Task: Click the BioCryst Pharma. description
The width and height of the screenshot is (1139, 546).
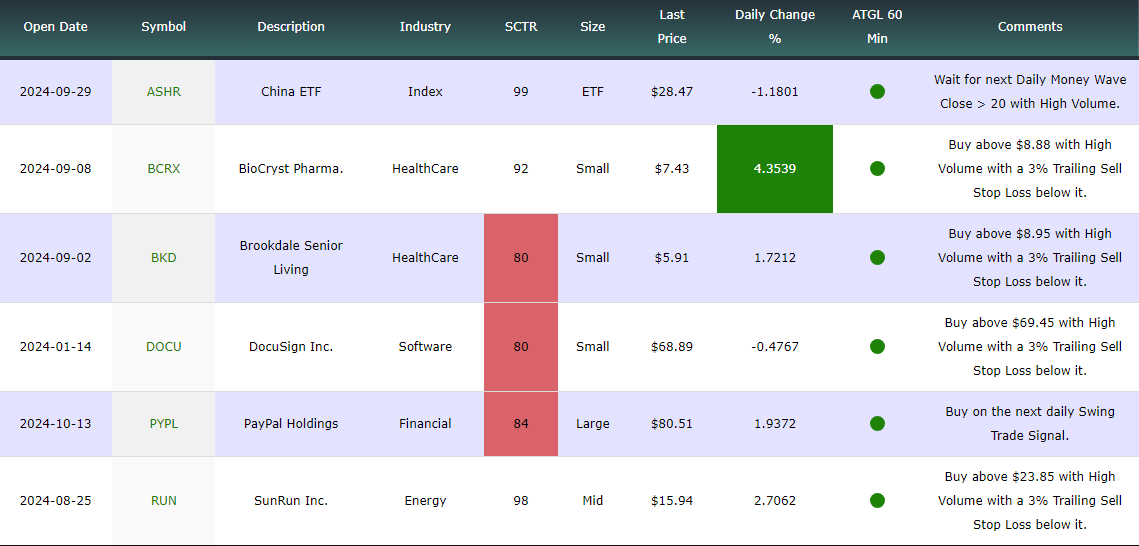Action: (x=291, y=168)
